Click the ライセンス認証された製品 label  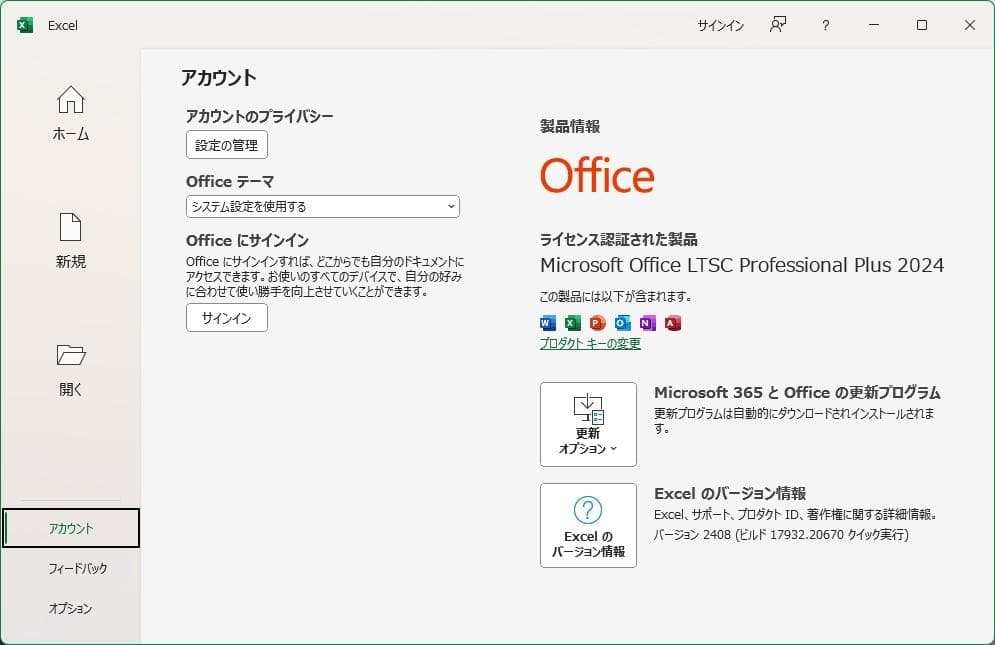coord(619,239)
